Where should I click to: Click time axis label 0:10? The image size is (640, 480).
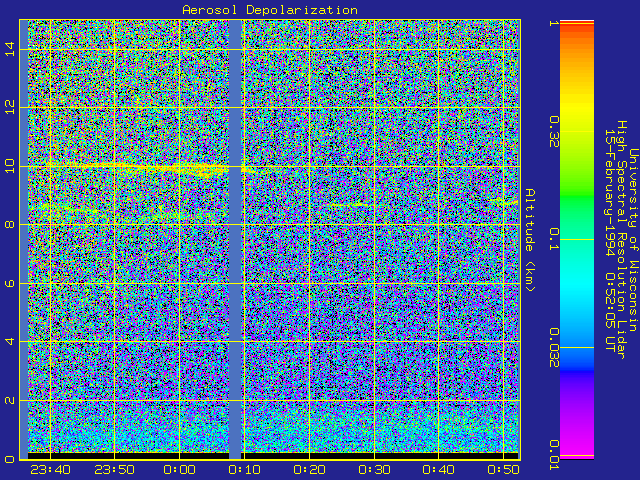coord(244,470)
